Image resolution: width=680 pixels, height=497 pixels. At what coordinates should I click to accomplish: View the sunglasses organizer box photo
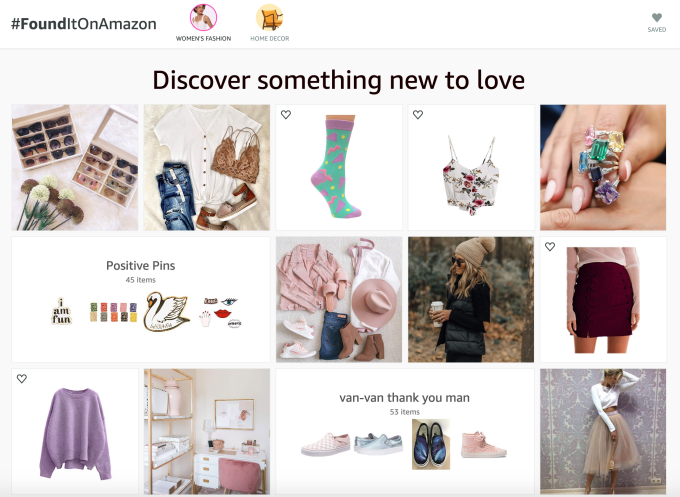75,167
